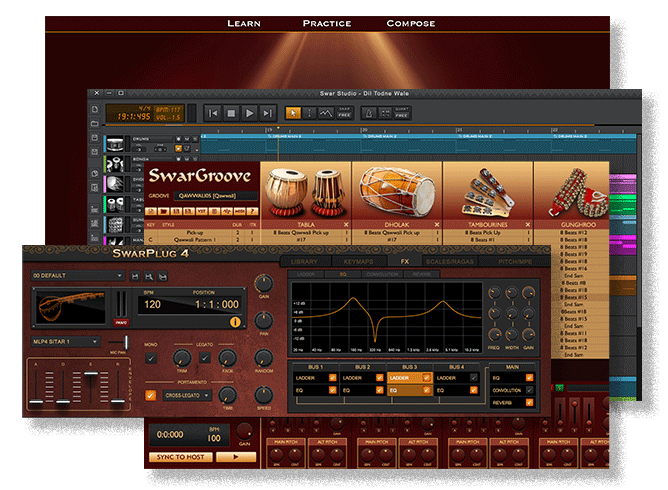Close the Tambourines instrument panel in SwarGroove
Screen dimensions: 668x490
coord(527,225)
